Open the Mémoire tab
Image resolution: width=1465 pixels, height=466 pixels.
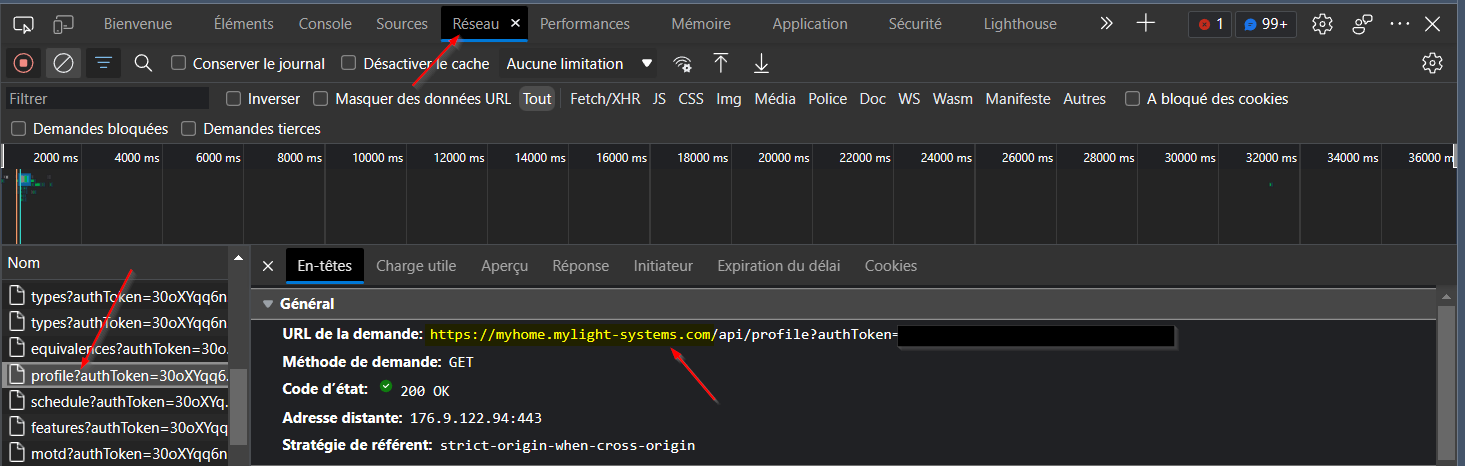(x=701, y=23)
